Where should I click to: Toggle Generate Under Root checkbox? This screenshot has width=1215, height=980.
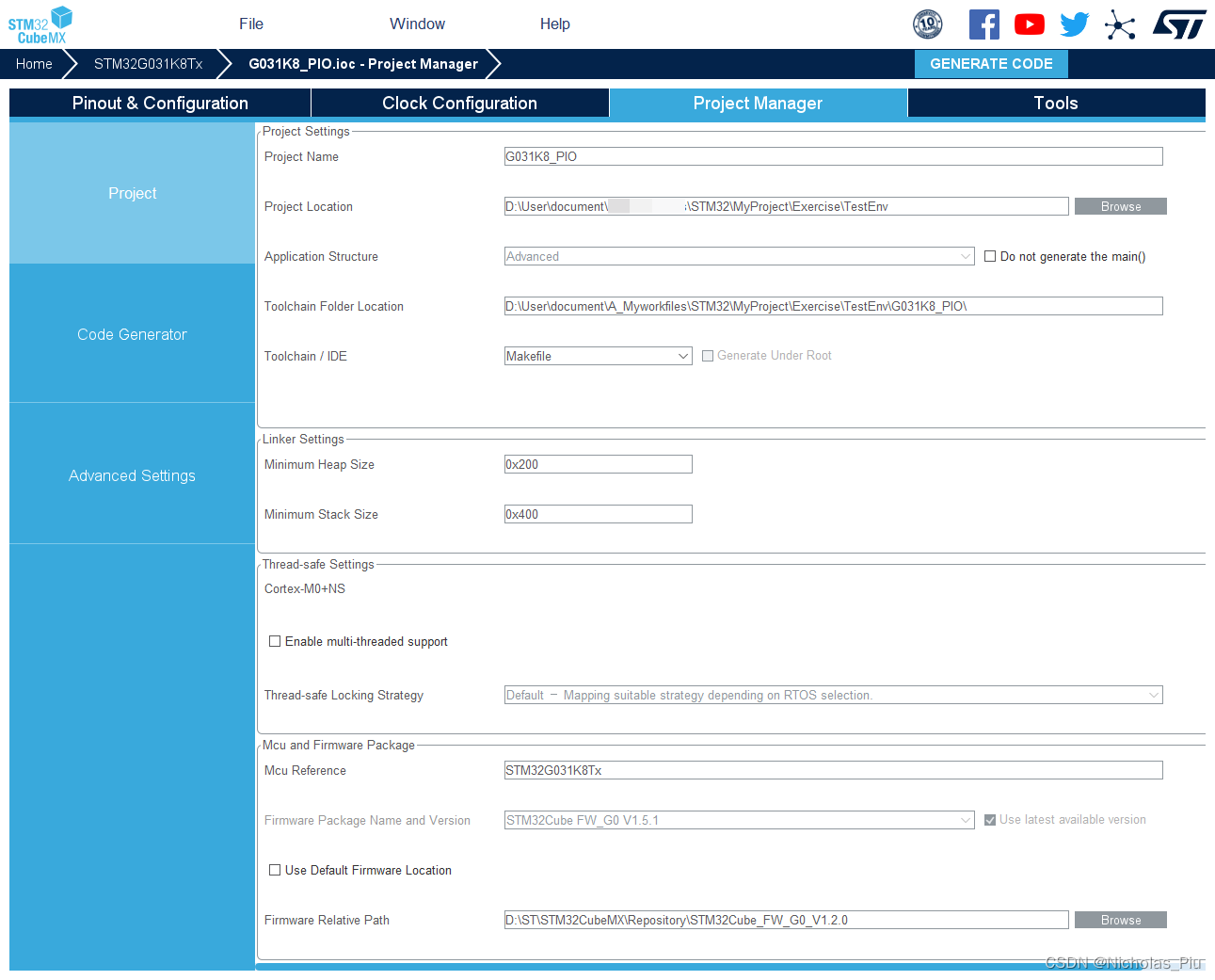point(708,356)
